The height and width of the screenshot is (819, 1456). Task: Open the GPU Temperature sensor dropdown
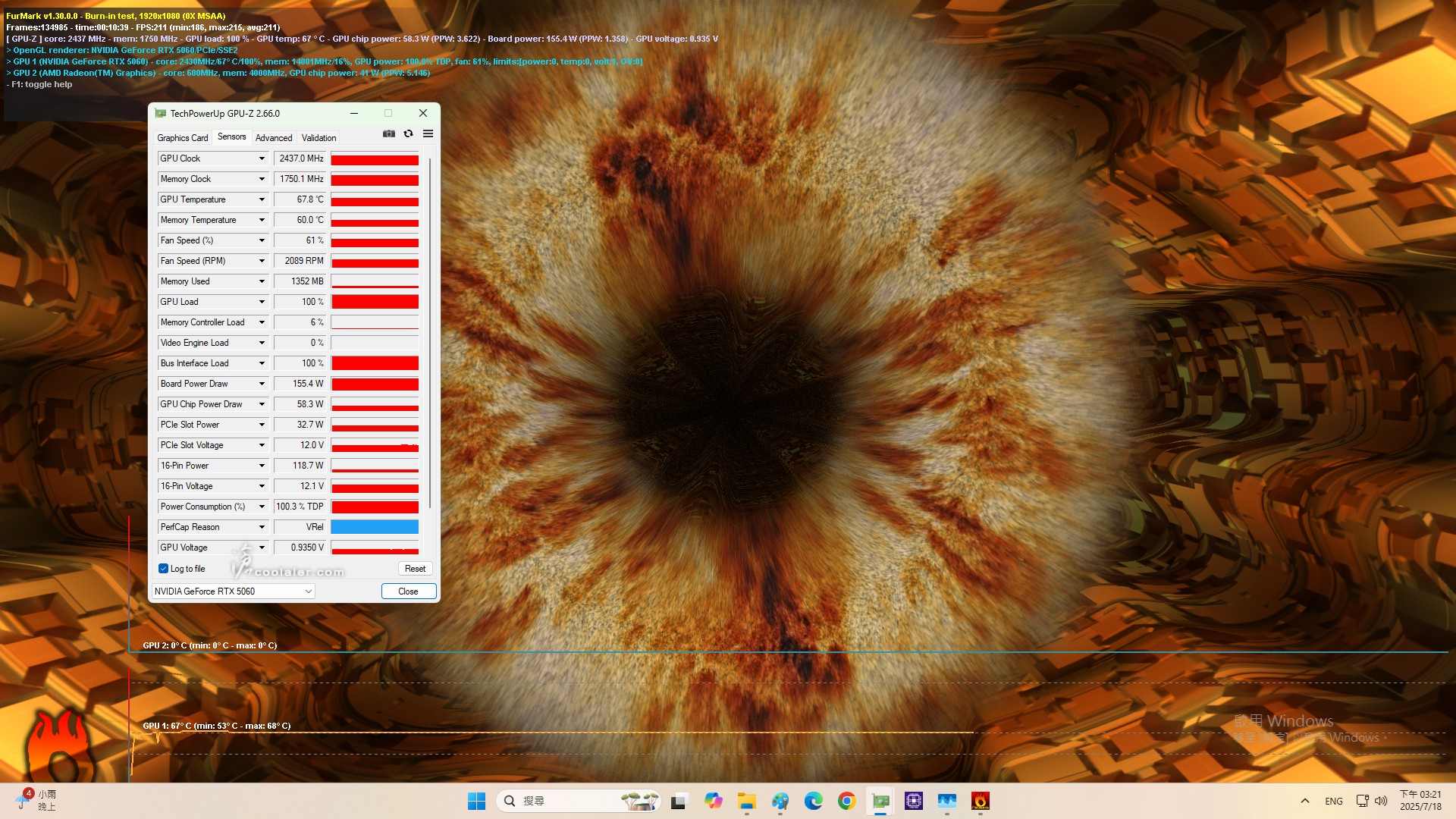coord(262,199)
